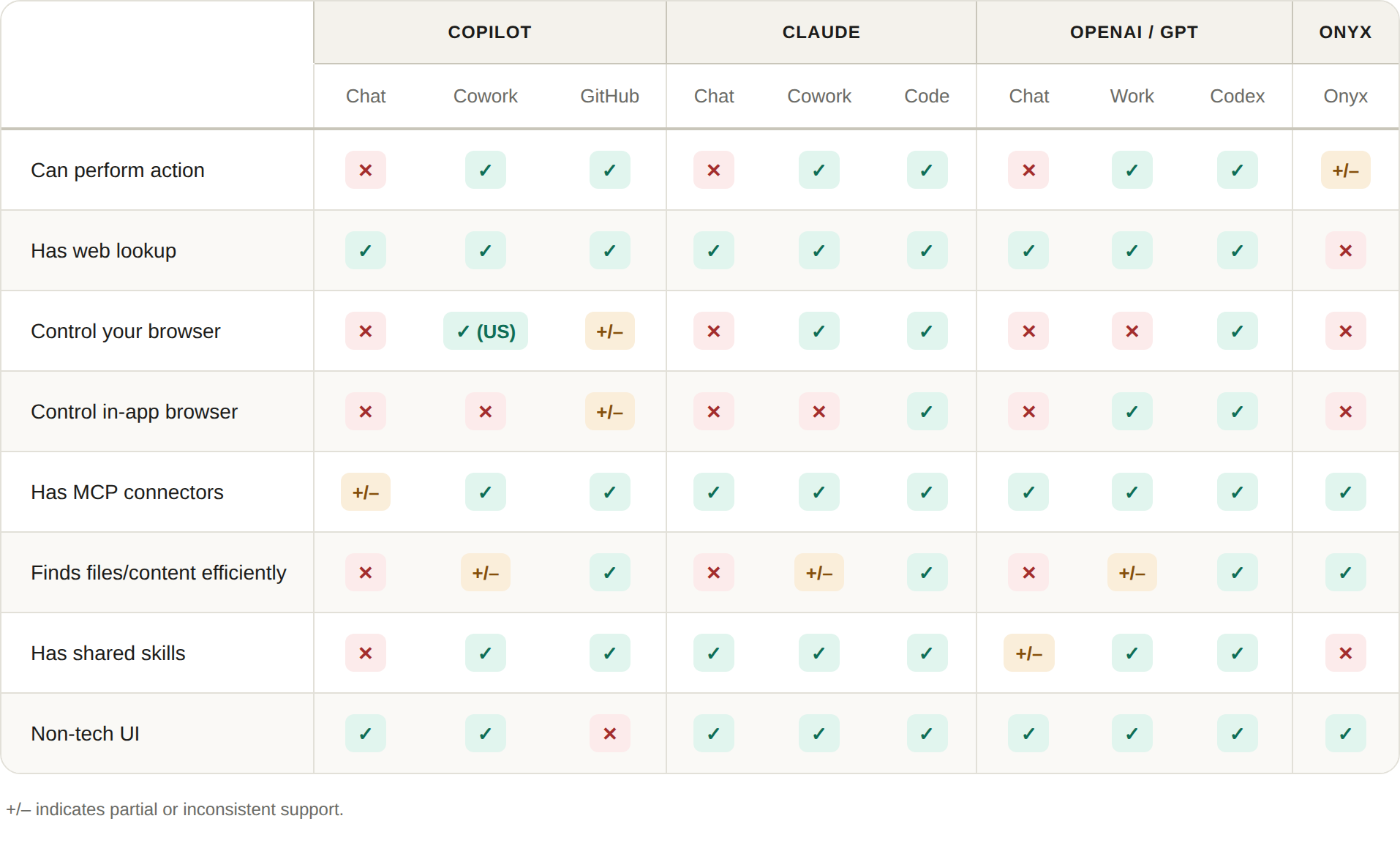Click OpenAI Chat partial badge for shared skills
This screenshot has width=1400, height=843.
tap(1029, 653)
